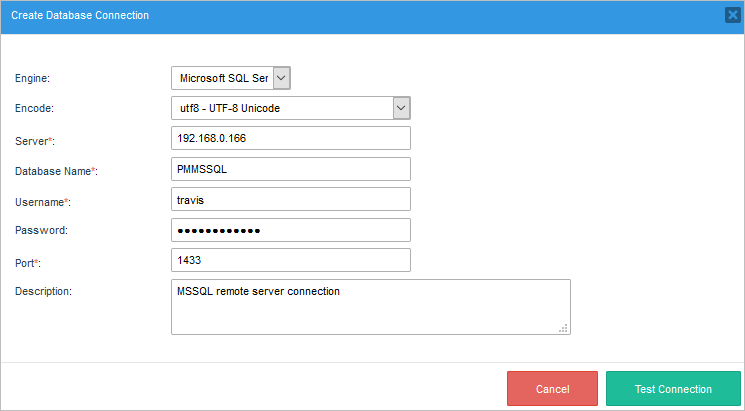Open the Engine dropdown
Image resolution: width=745 pixels, height=411 pixels.
pos(231,78)
